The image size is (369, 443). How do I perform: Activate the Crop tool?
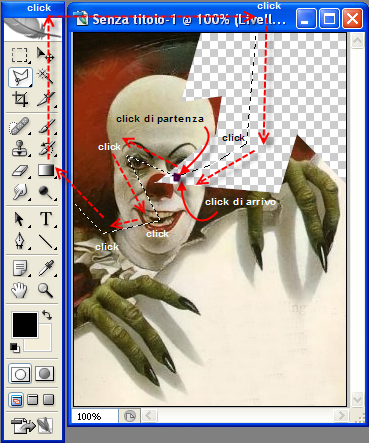point(20,99)
